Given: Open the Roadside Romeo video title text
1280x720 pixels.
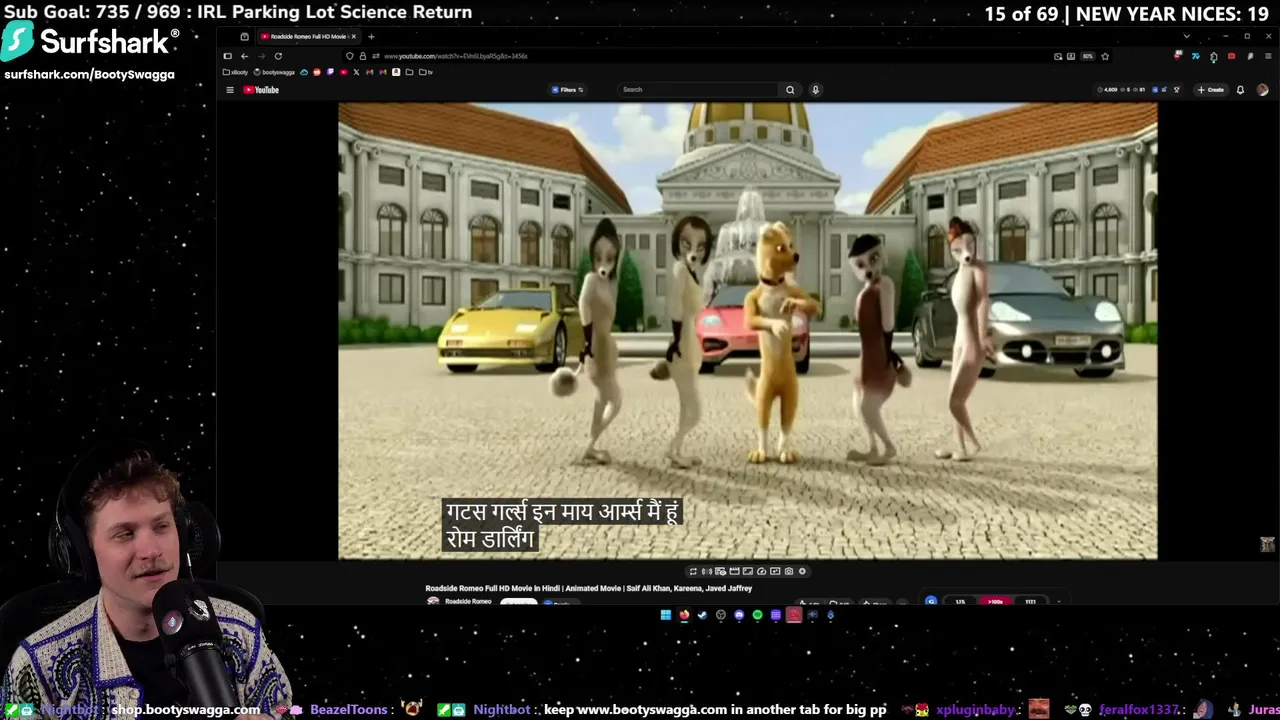Looking at the screenshot, I should point(588,589).
